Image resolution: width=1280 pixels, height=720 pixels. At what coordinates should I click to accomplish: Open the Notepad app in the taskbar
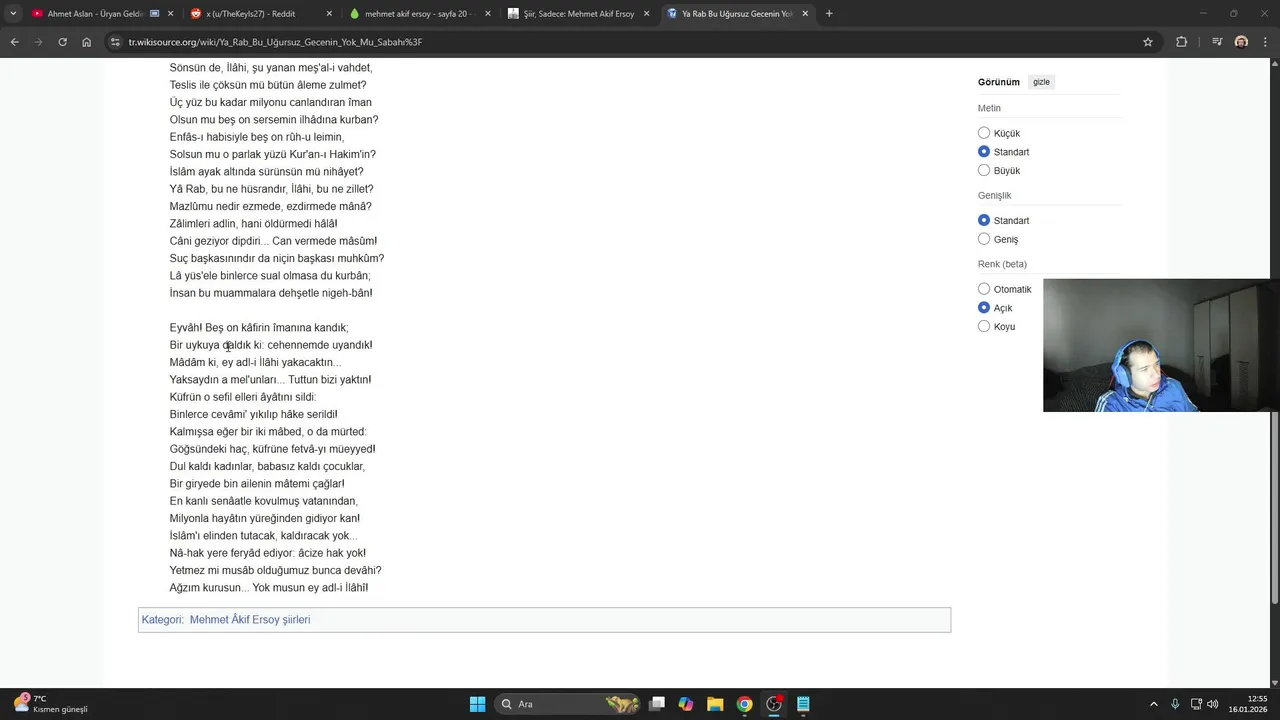coord(803,704)
